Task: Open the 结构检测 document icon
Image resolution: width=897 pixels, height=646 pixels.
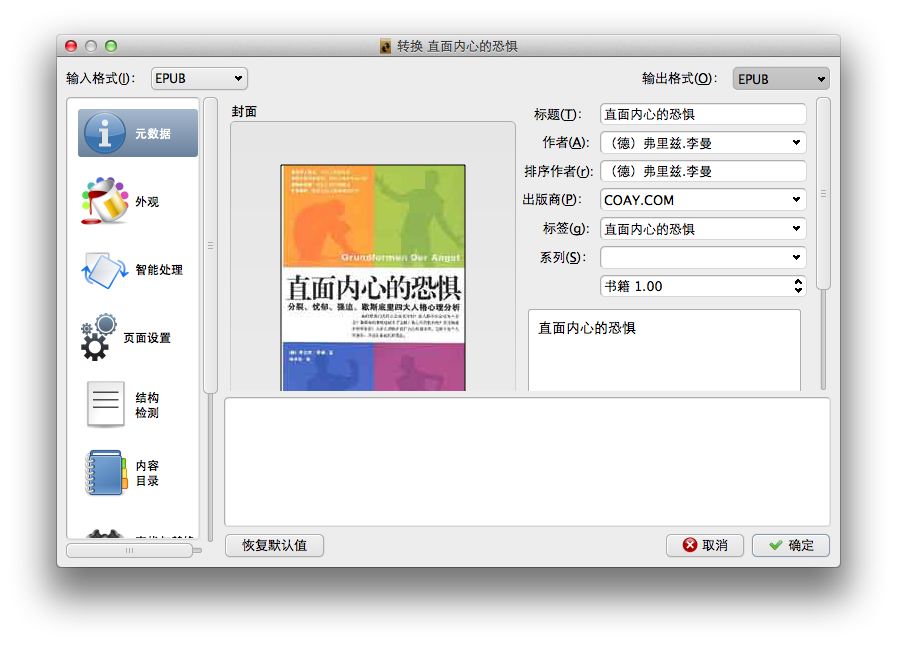Action: [x=105, y=405]
